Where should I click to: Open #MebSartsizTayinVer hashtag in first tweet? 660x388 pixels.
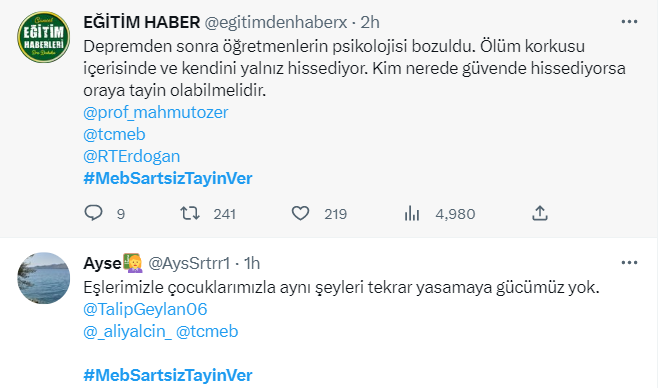tap(168, 178)
